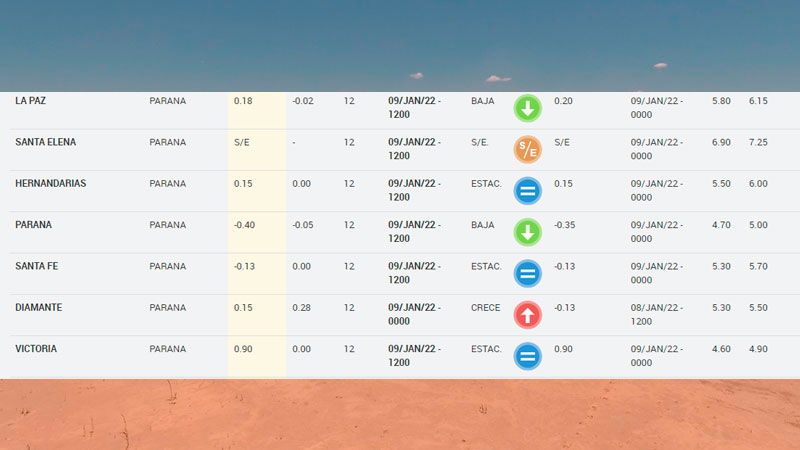Click the orange S/E icon for Santa Elena
Viewport: 800px width, 450px height.
pyautogui.click(x=527, y=149)
